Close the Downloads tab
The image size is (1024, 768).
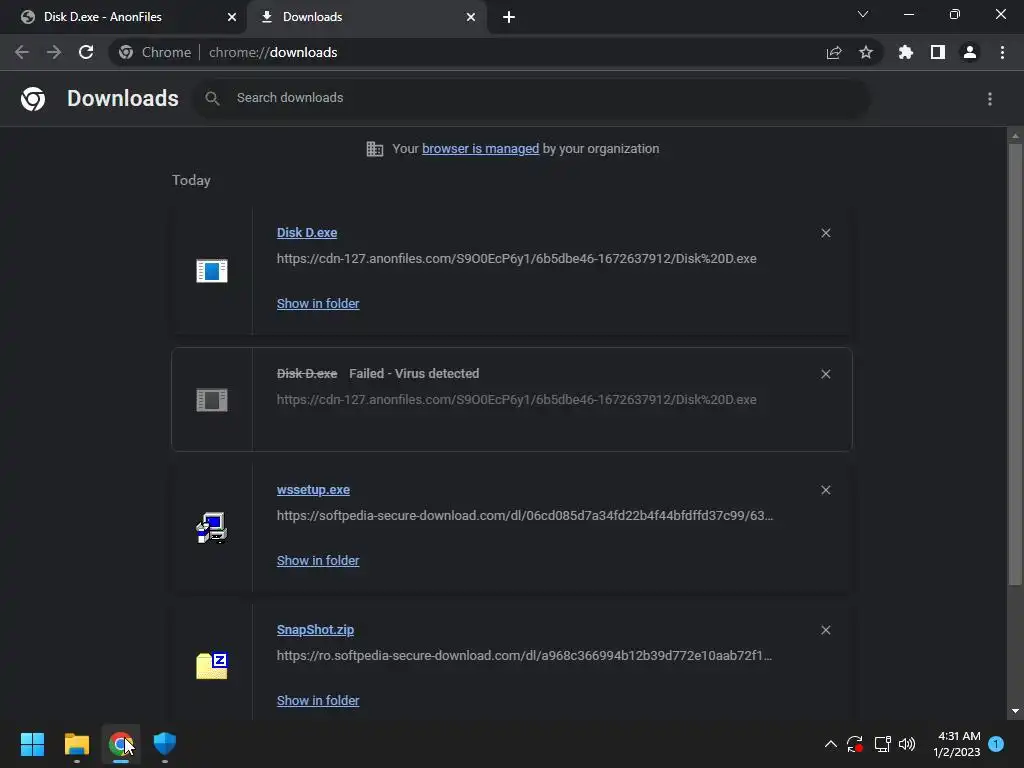tap(471, 17)
